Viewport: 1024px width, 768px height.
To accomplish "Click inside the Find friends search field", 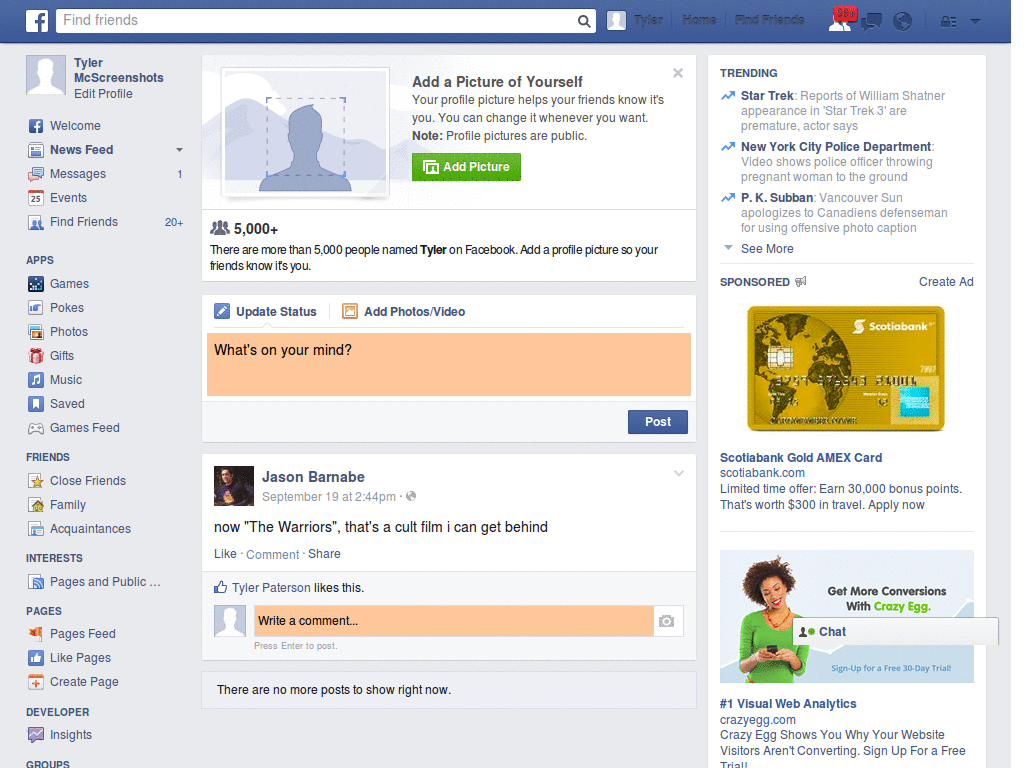I will [x=317, y=21].
